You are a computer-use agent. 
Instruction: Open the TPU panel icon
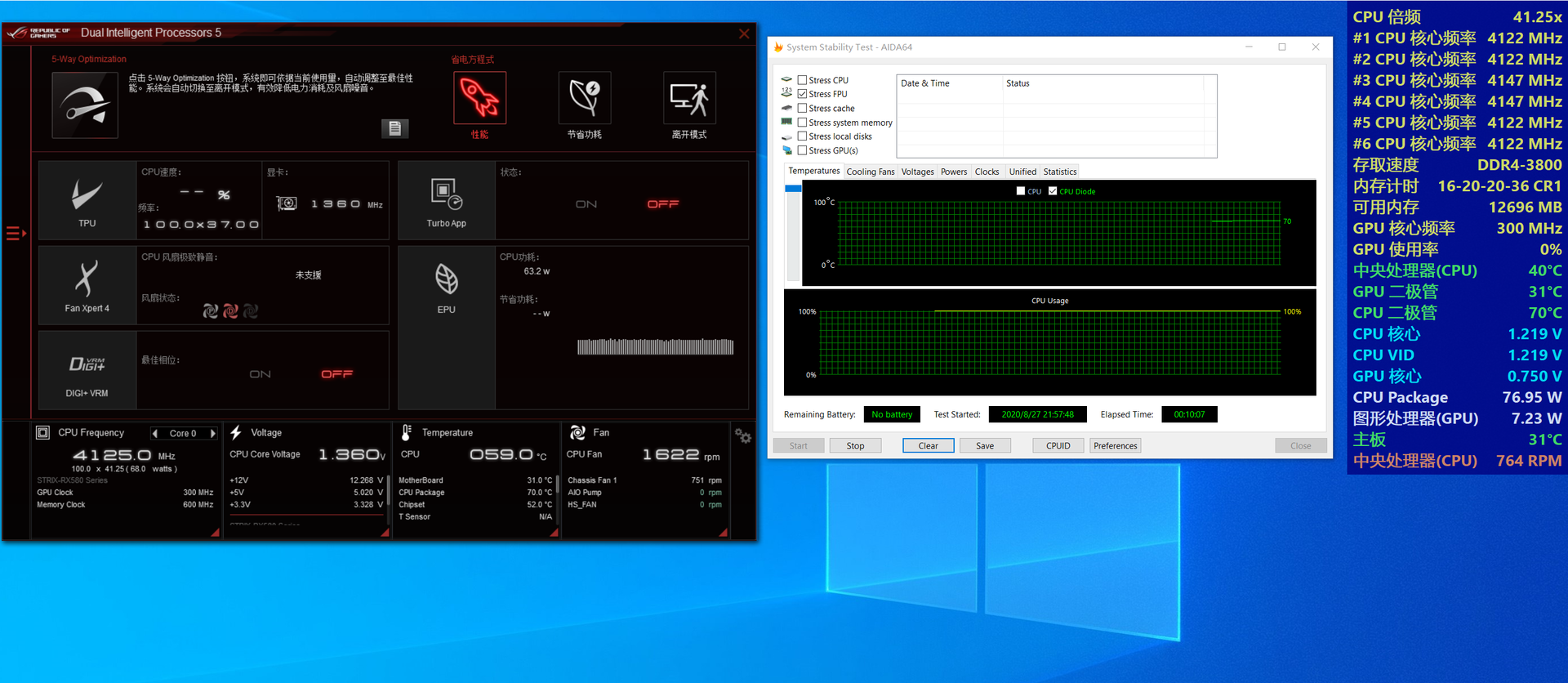(87, 196)
